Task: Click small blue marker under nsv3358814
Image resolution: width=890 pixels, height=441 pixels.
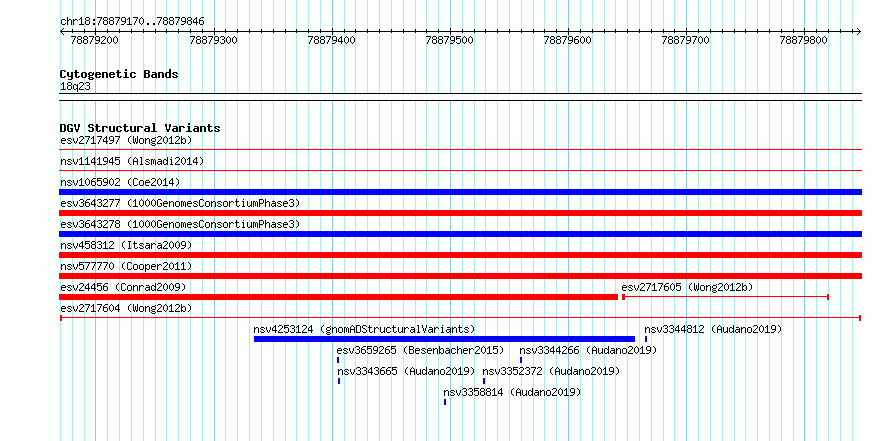Action: (445, 402)
